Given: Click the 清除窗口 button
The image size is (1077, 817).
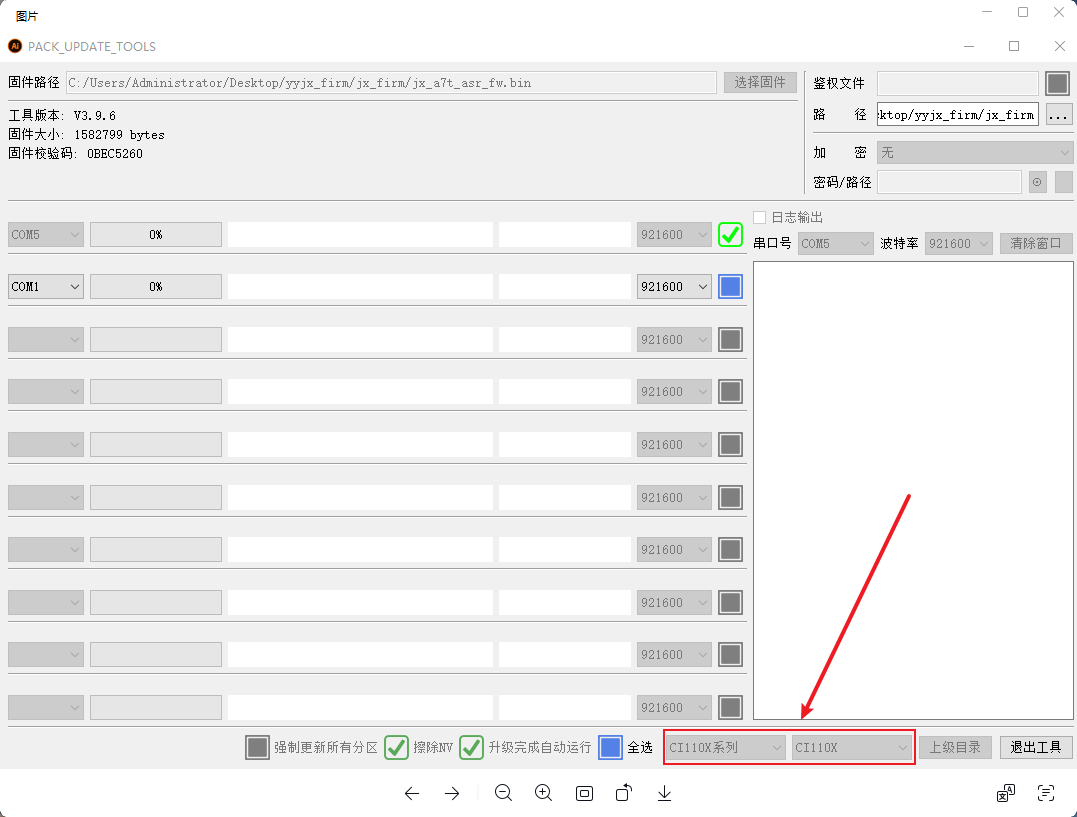Looking at the screenshot, I should [x=1036, y=243].
